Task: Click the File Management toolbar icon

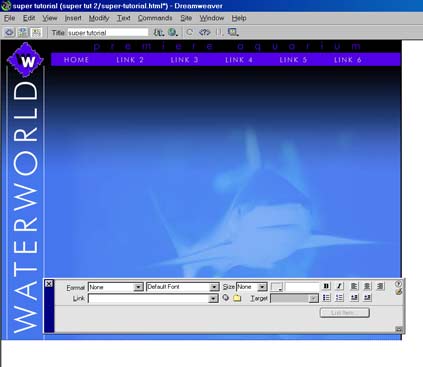Action: pyautogui.click(x=159, y=32)
